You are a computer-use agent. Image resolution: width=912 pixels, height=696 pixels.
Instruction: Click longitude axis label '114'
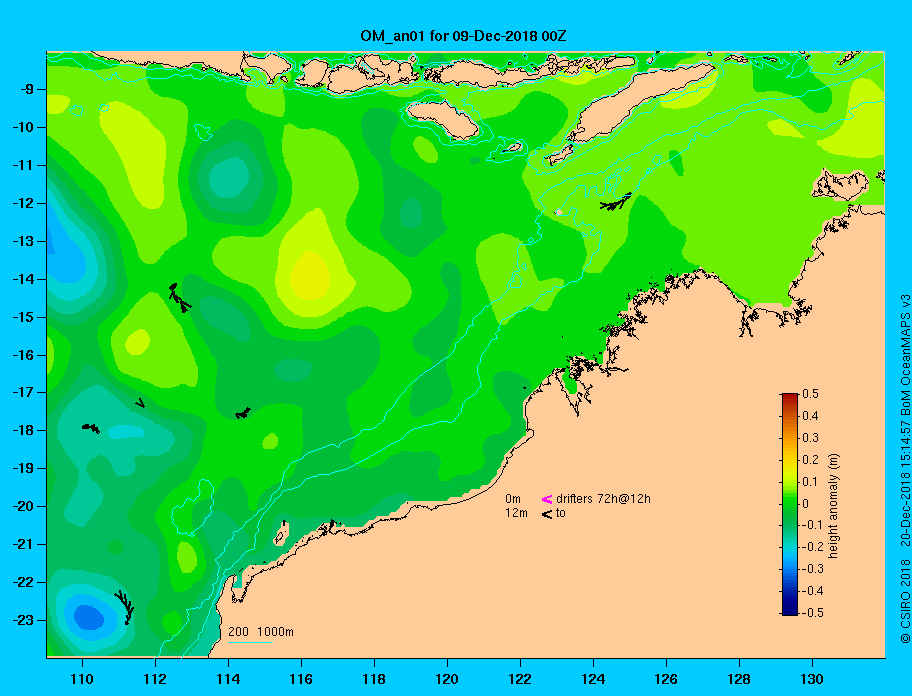(x=228, y=679)
